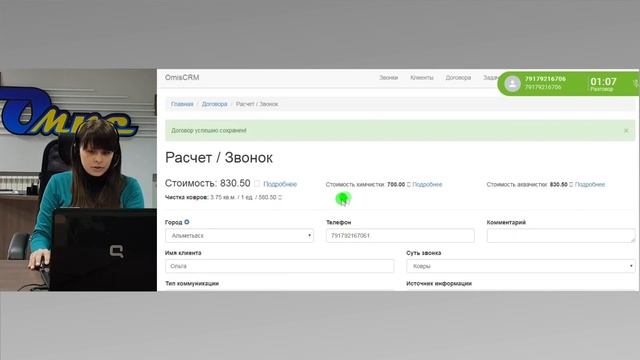Viewport: 640px width, 360px height.
Task: Click the Расчет / Звонок breadcrumb text
Action: point(257,104)
